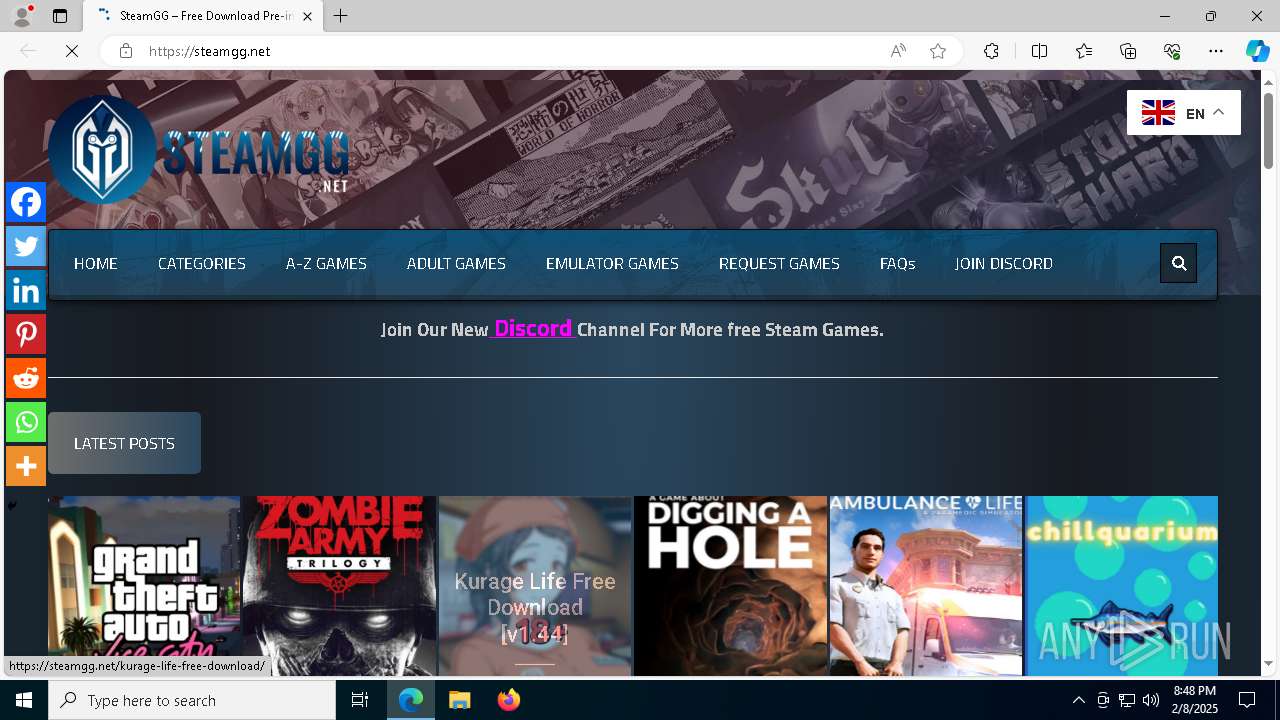Open Browser essentials icon

click(1172, 51)
